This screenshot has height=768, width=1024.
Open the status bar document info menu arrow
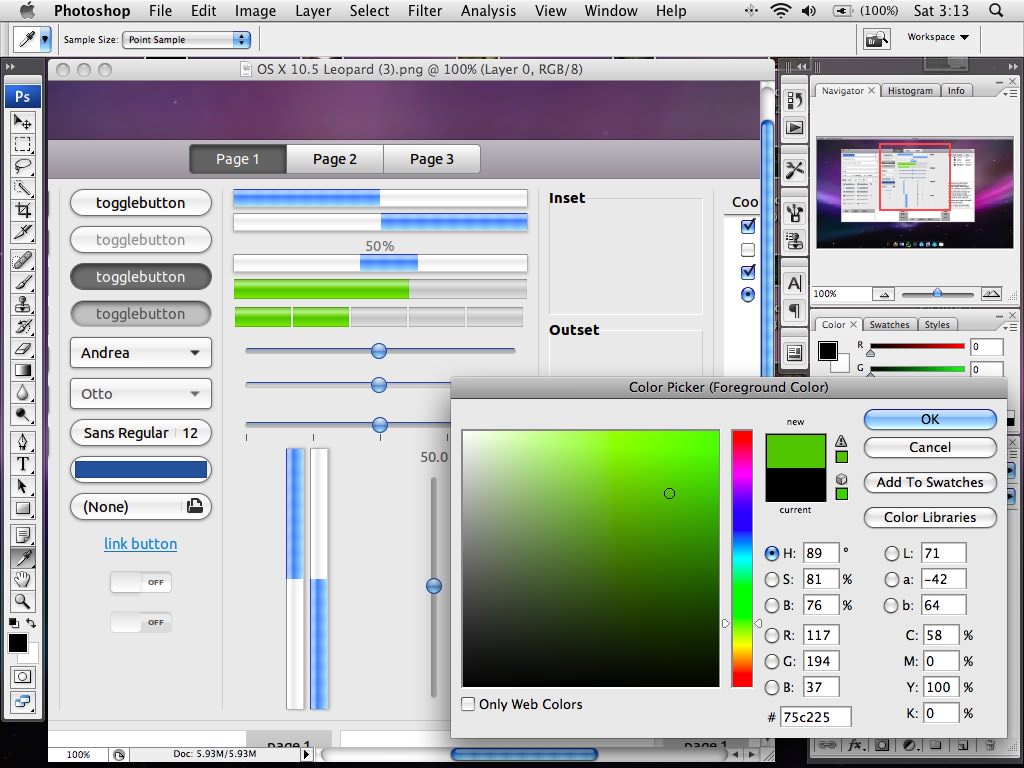306,754
